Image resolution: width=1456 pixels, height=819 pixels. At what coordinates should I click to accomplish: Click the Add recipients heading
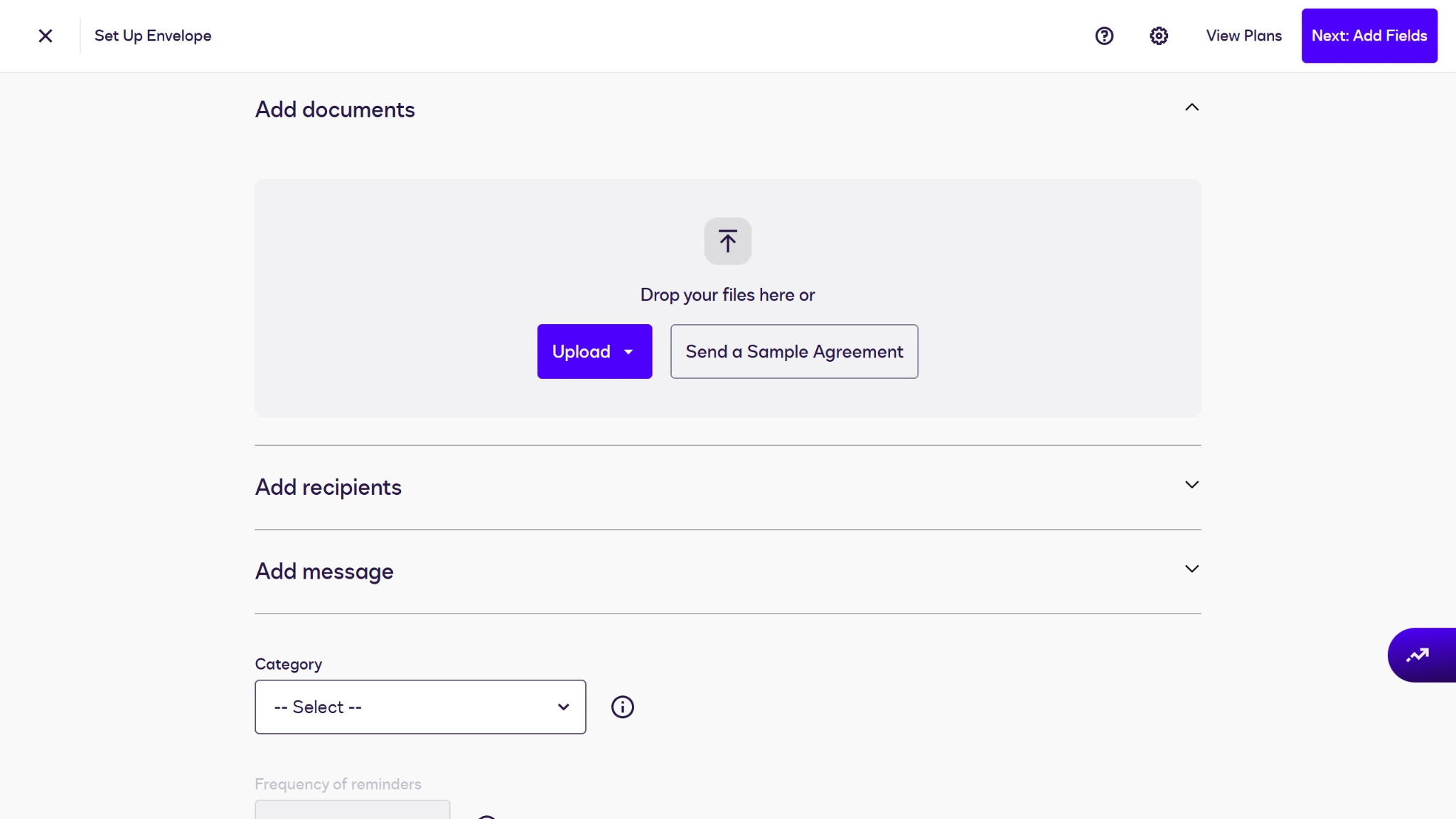328,487
